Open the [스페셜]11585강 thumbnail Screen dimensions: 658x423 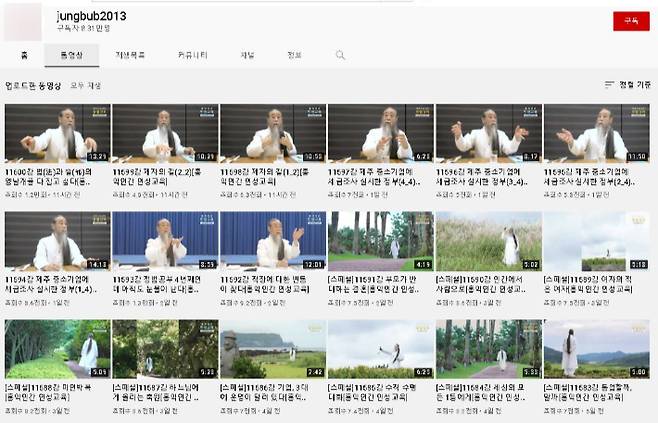381,349
